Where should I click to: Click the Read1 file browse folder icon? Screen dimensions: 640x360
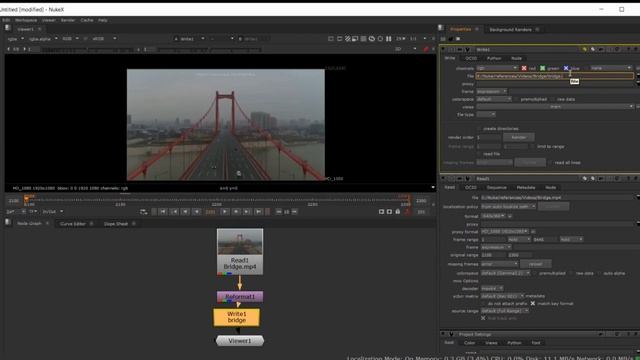pyautogui.click(x=638, y=198)
